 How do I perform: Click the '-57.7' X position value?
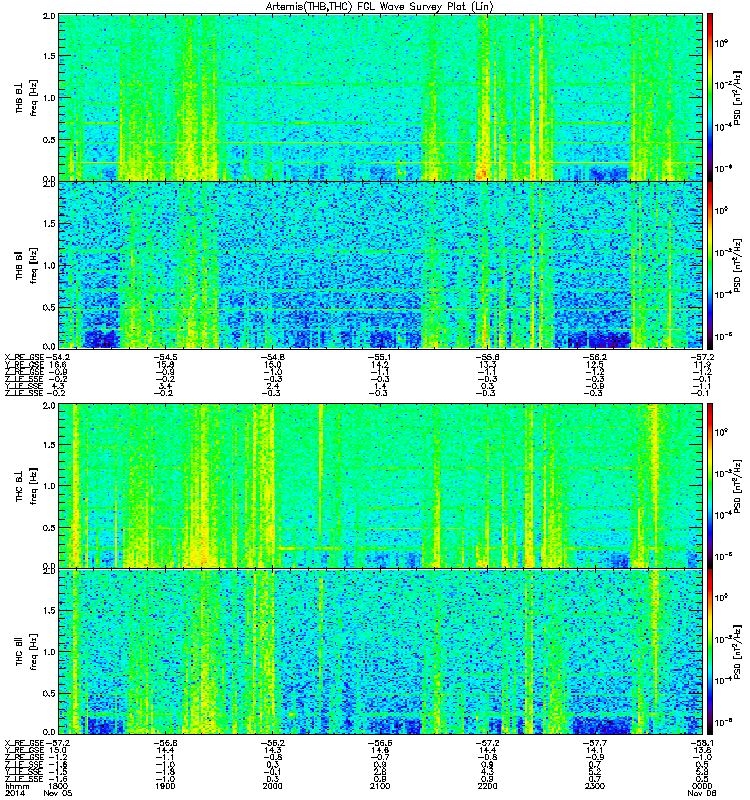(595, 743)
